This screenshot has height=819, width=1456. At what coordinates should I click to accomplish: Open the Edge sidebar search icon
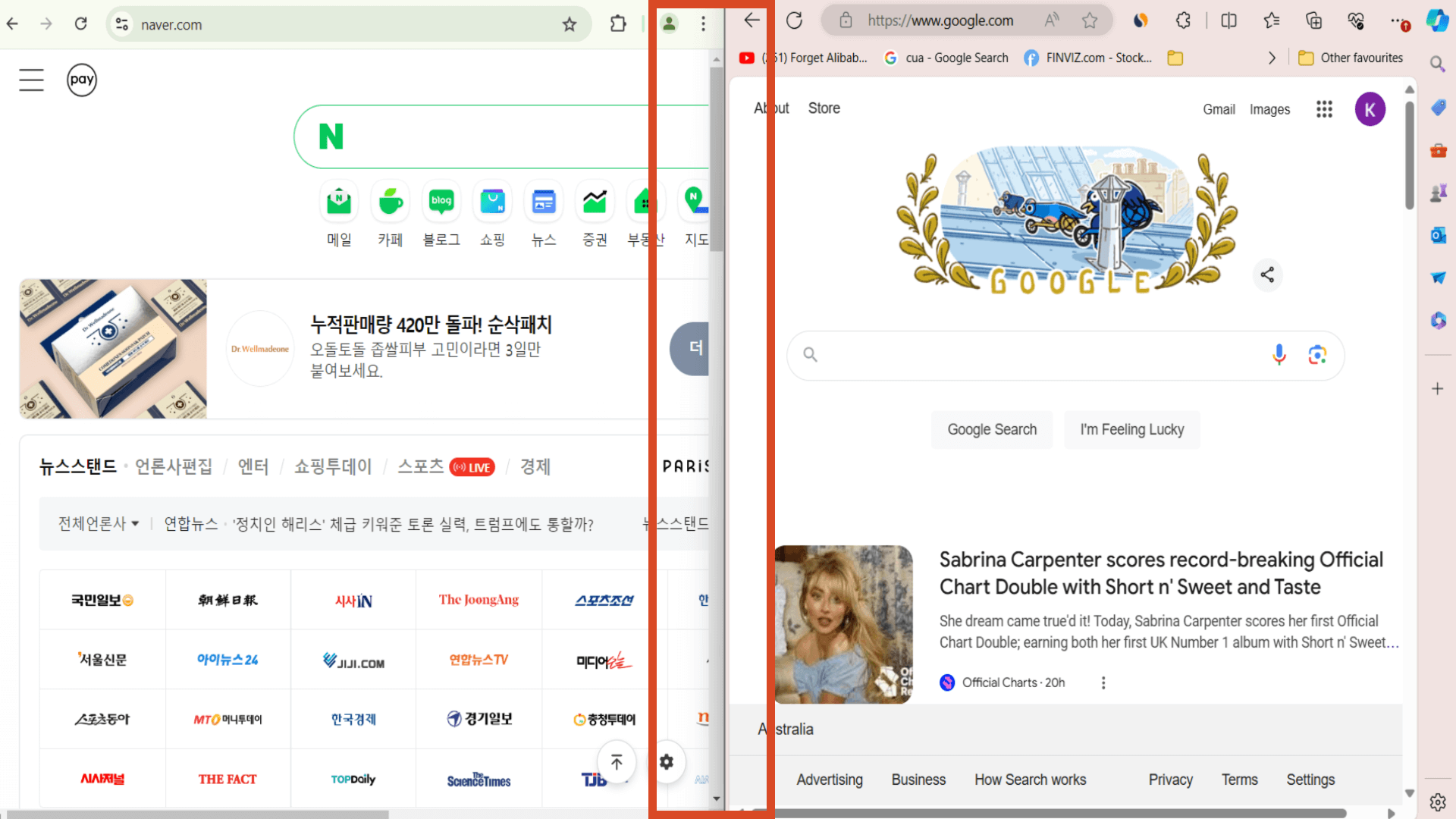coord(1437,64)
